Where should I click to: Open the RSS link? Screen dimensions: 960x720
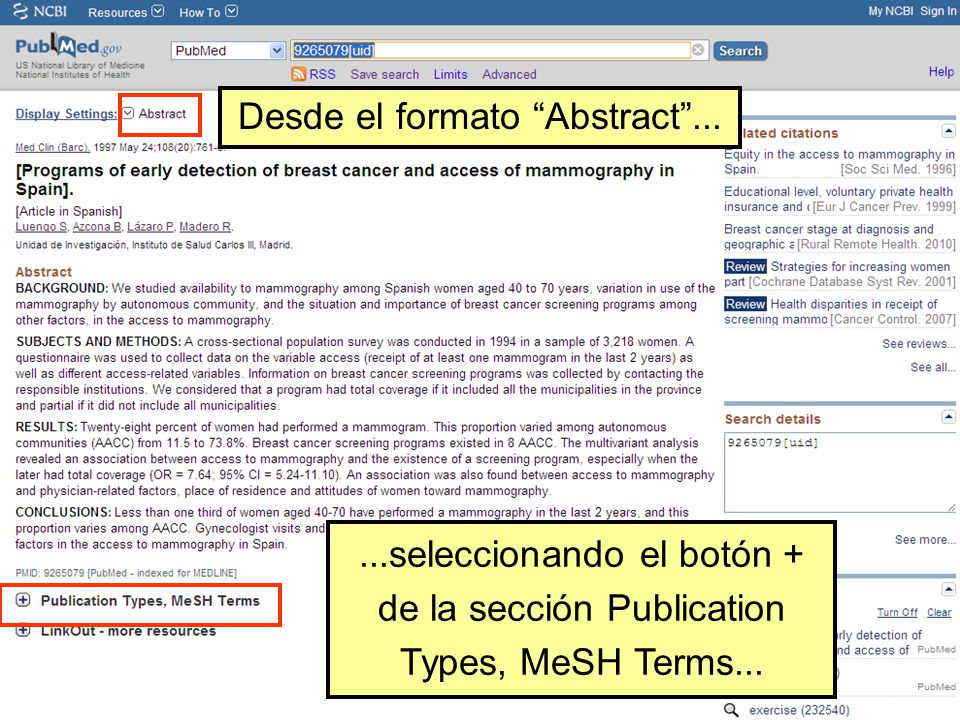[322, 74]
